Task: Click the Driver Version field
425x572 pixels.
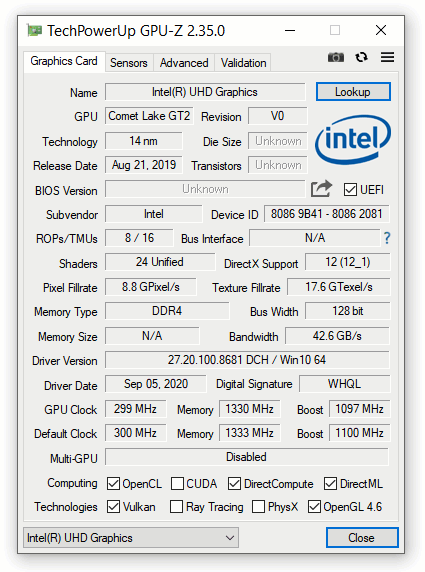Action: pos(247,360)
